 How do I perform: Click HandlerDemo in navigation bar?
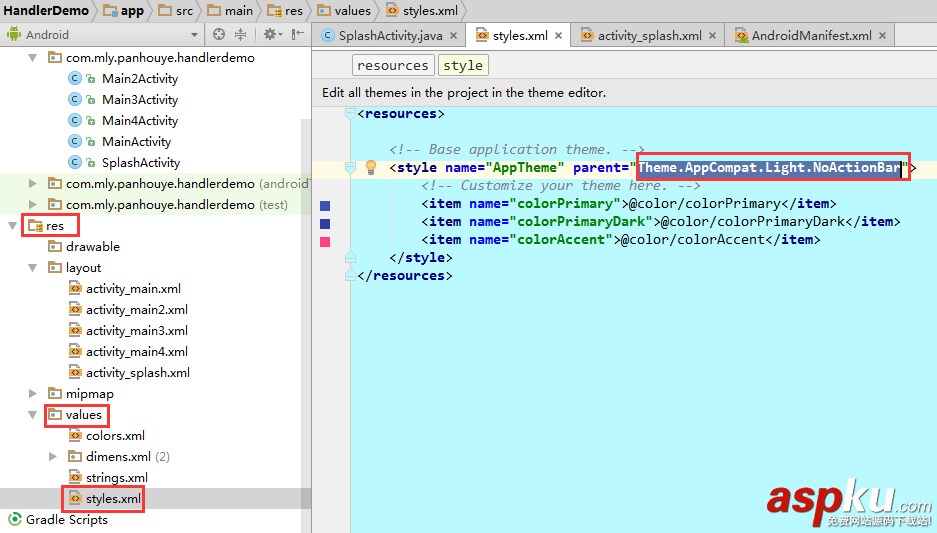pyautogui.click(x=46, y=11)
